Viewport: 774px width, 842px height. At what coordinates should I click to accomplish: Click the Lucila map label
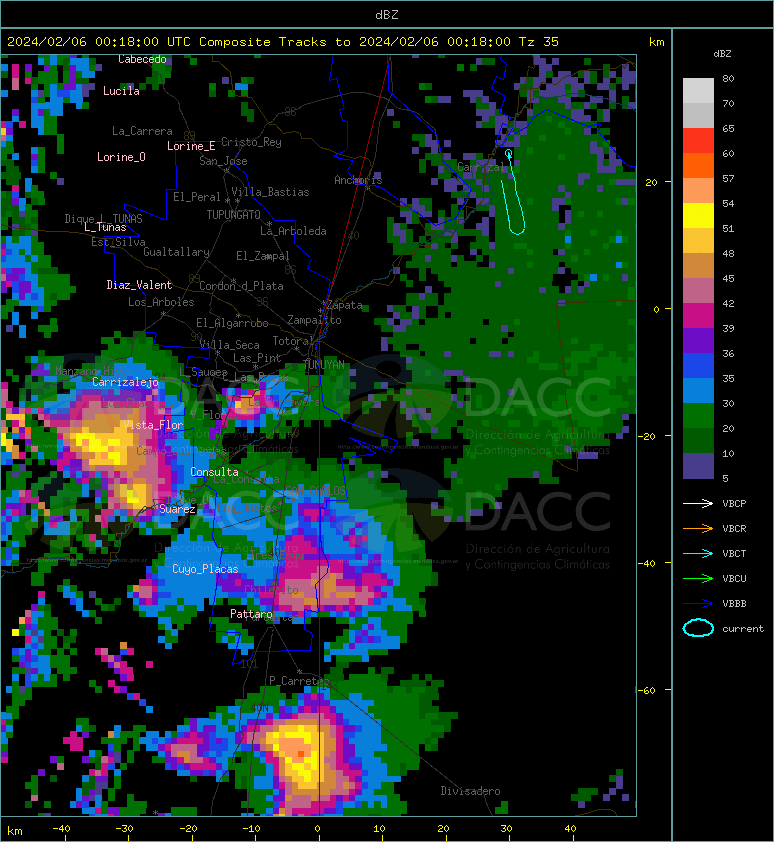pyautogui.click(x=121, y=91)
